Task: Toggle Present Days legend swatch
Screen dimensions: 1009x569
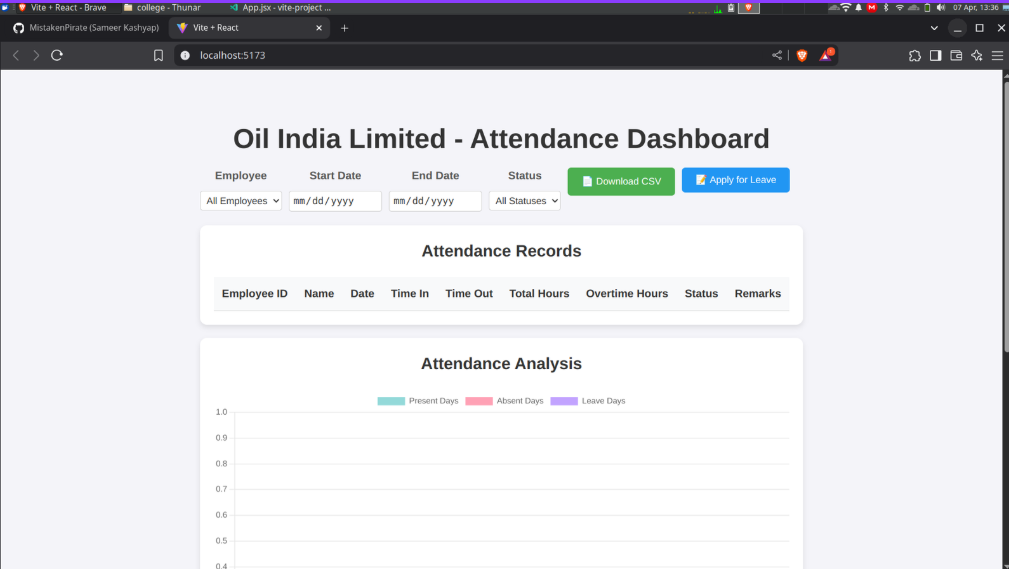Action: tap(391, 401)
